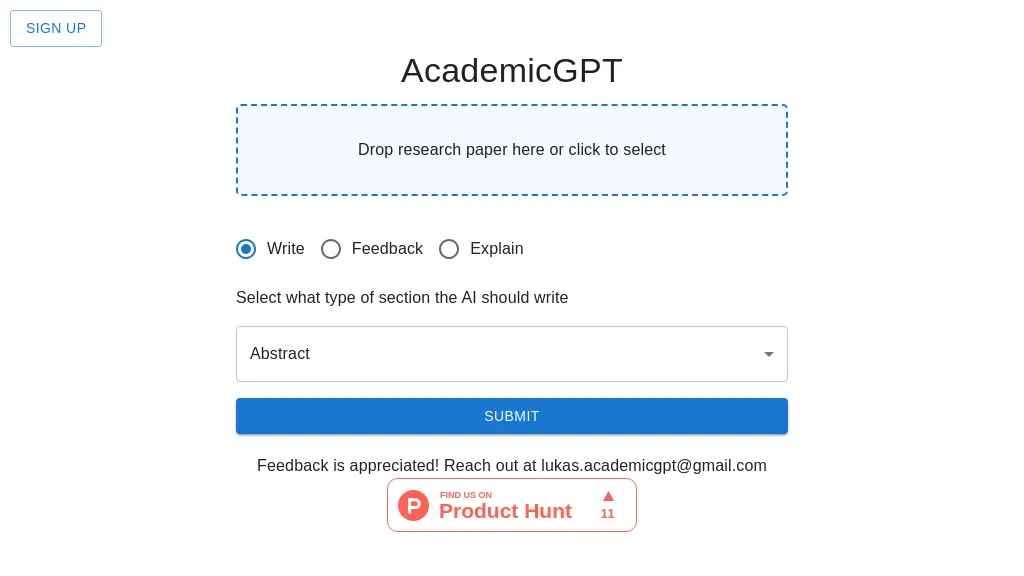The image size is (1024, 576).
Task: Click the lukas.academicgpt@gmail.com email address
Action: click(x=654, y=466)
